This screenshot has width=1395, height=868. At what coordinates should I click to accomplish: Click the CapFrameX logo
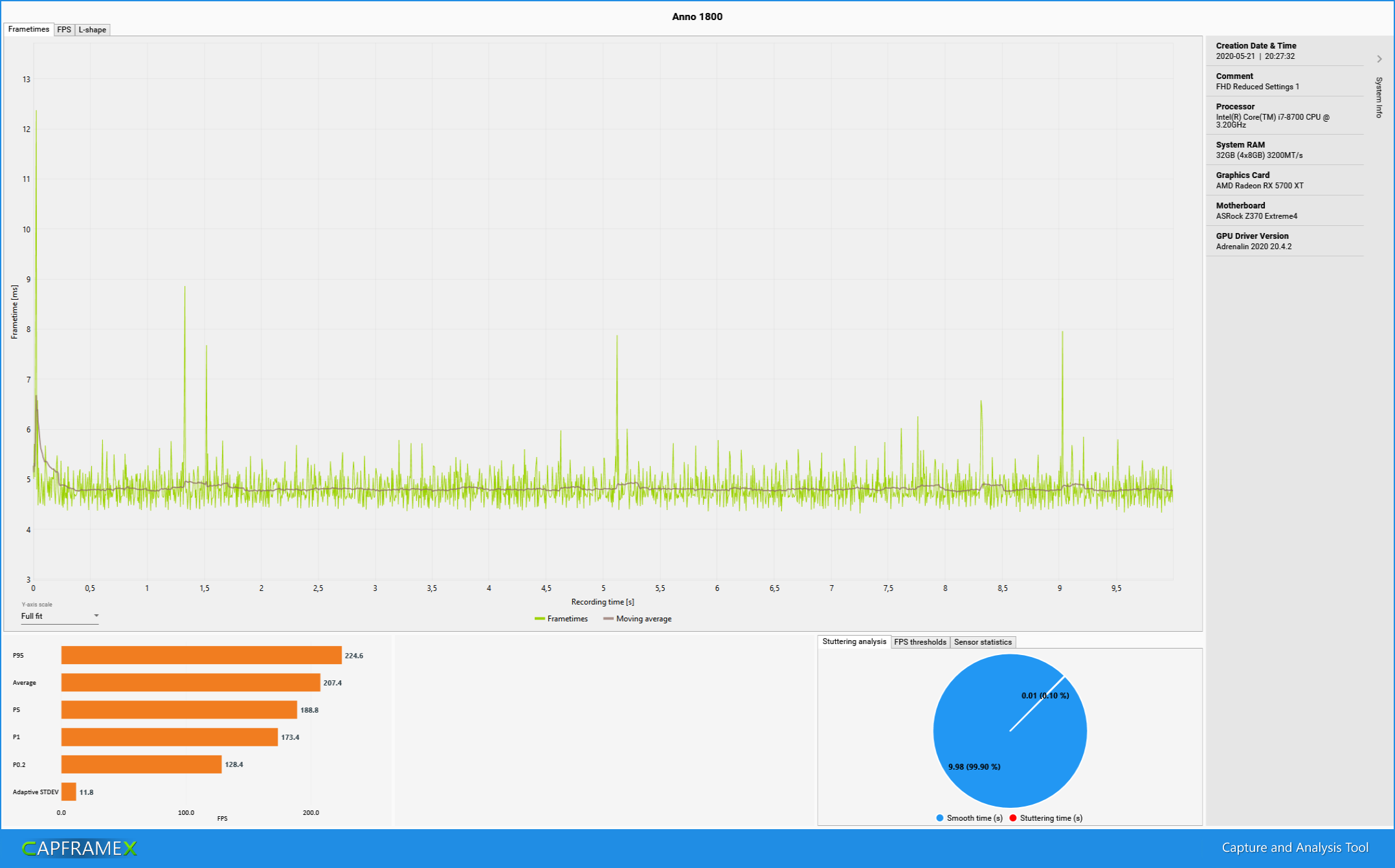click(79, 848)
